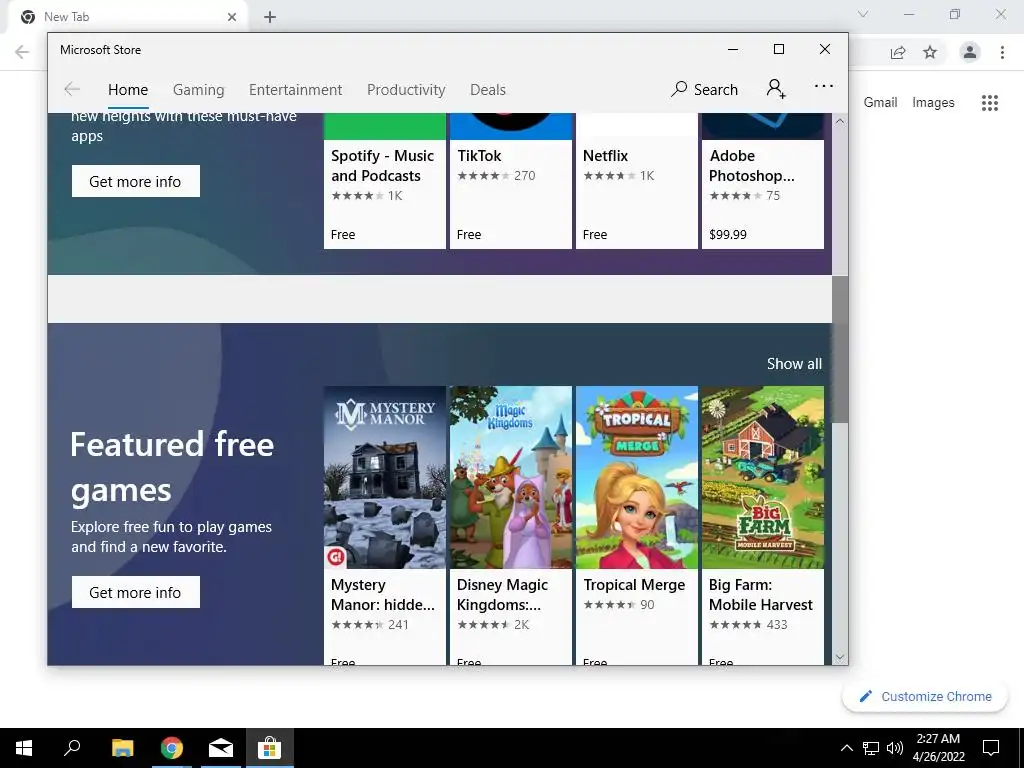Image resolution: width=1024 pixels, height=768 pixels.
Task: Open Chrome profile avatar icon
Action: coord(970,52)
